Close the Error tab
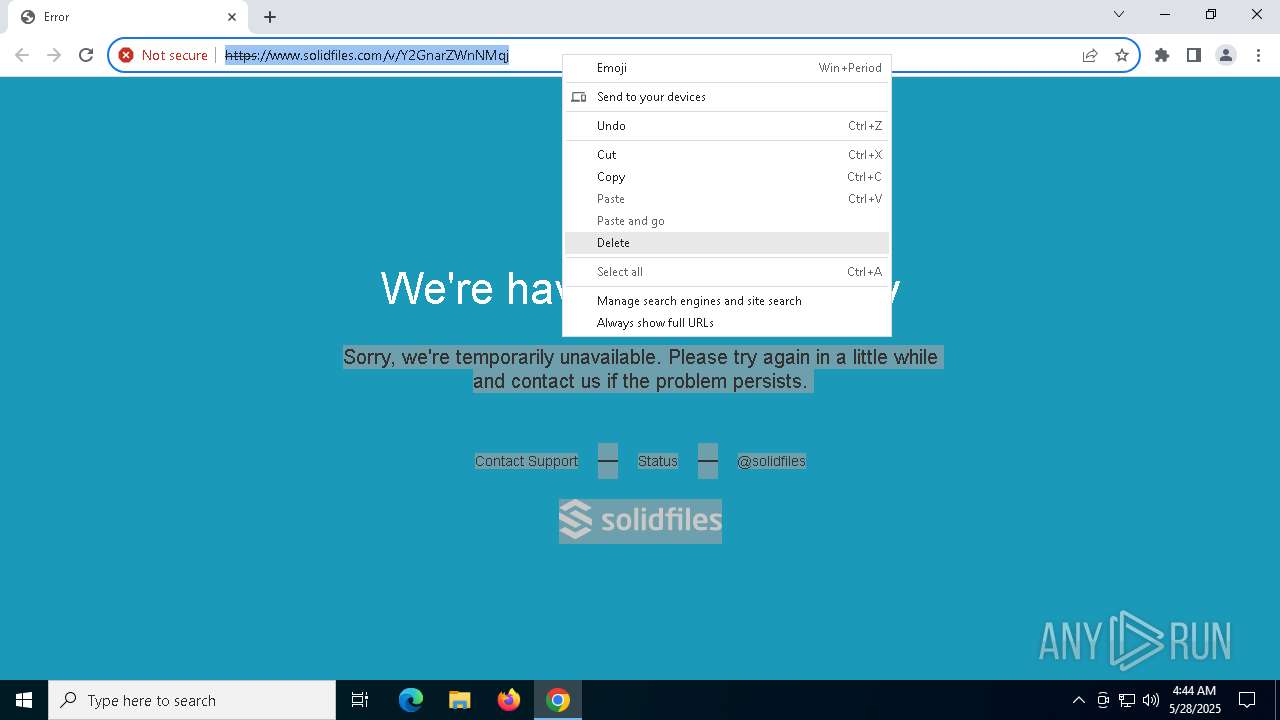 coord(232,17)
